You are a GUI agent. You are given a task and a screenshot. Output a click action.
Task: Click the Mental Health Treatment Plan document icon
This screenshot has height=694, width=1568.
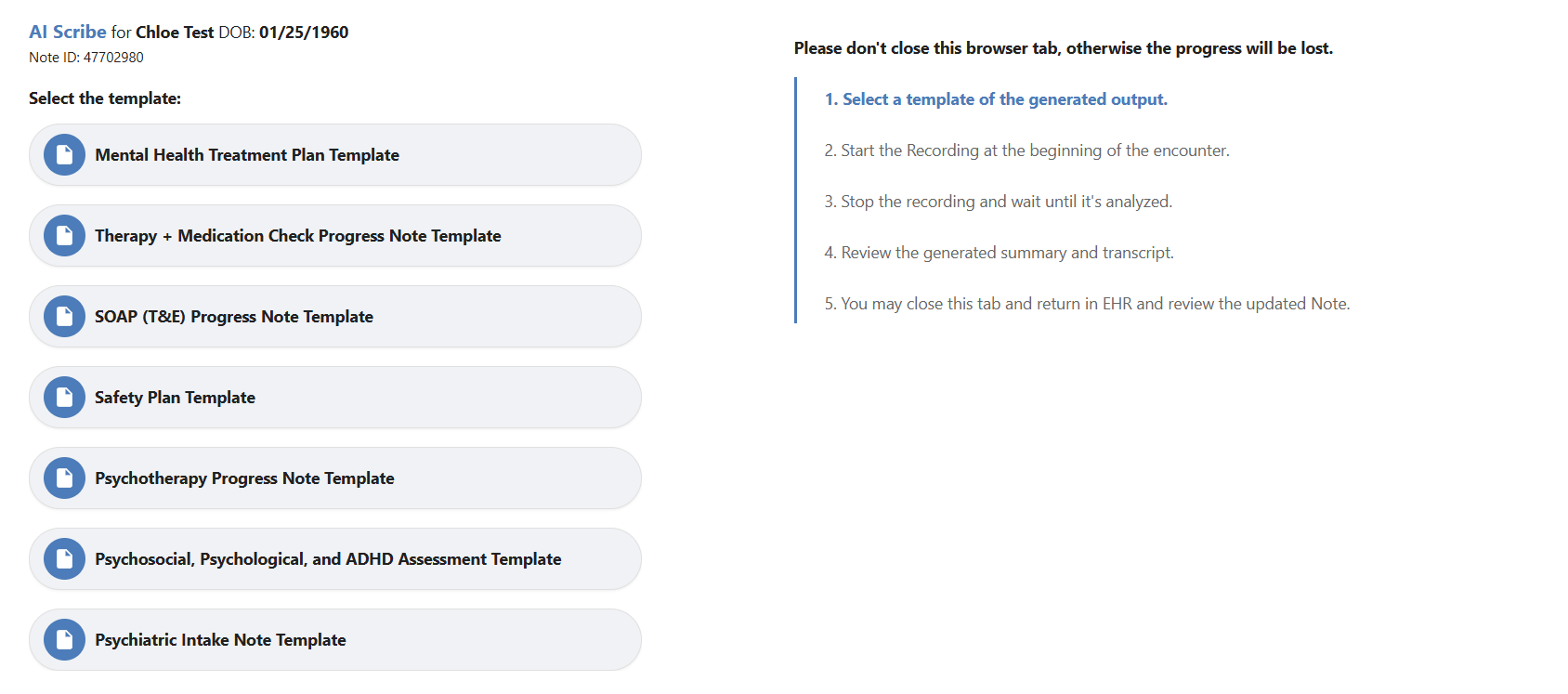(64, 155)
